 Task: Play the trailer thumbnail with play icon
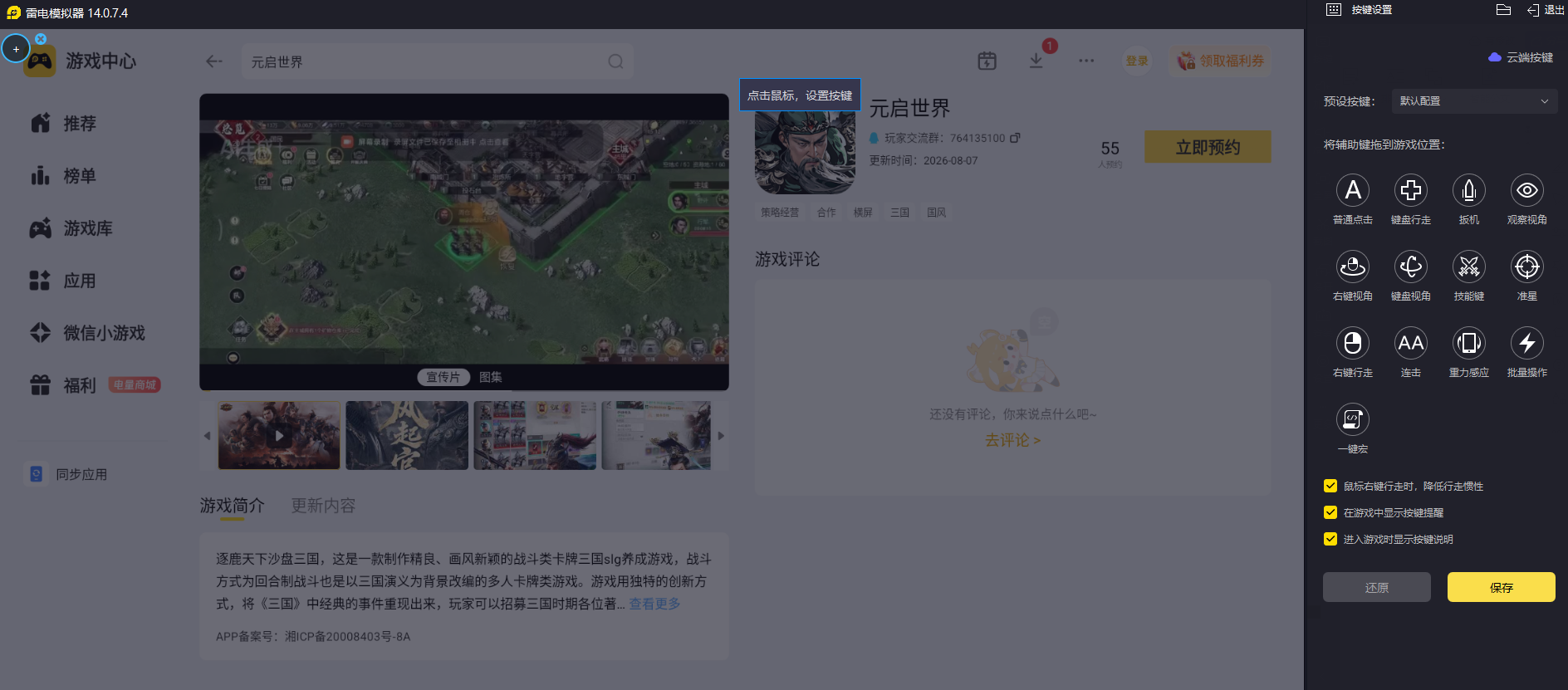tap(279, 435)
